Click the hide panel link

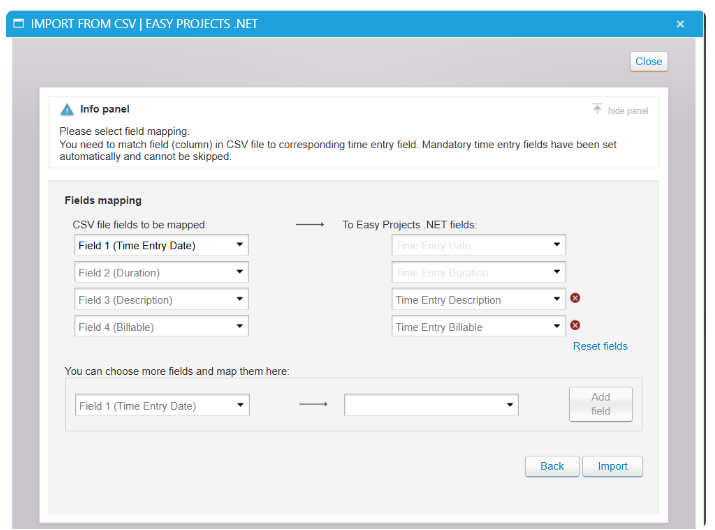(628, 111)
